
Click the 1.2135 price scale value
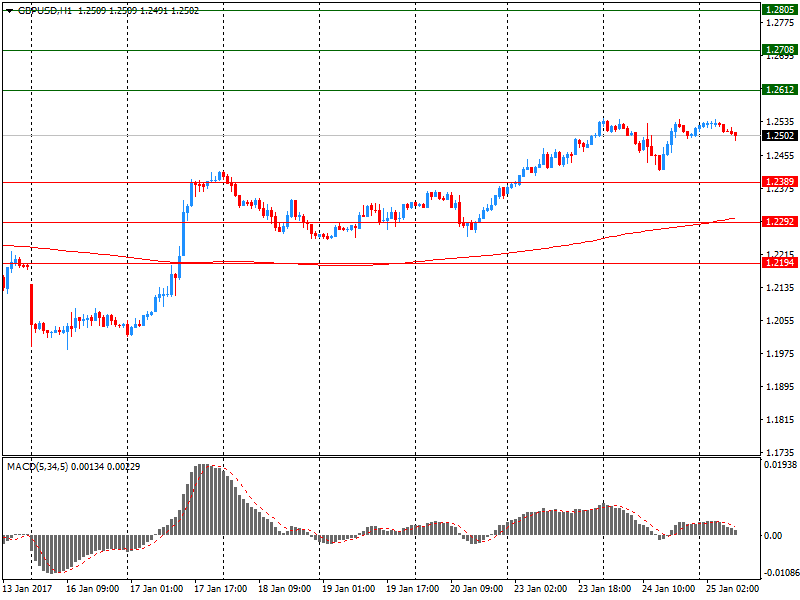click(780, 288)
